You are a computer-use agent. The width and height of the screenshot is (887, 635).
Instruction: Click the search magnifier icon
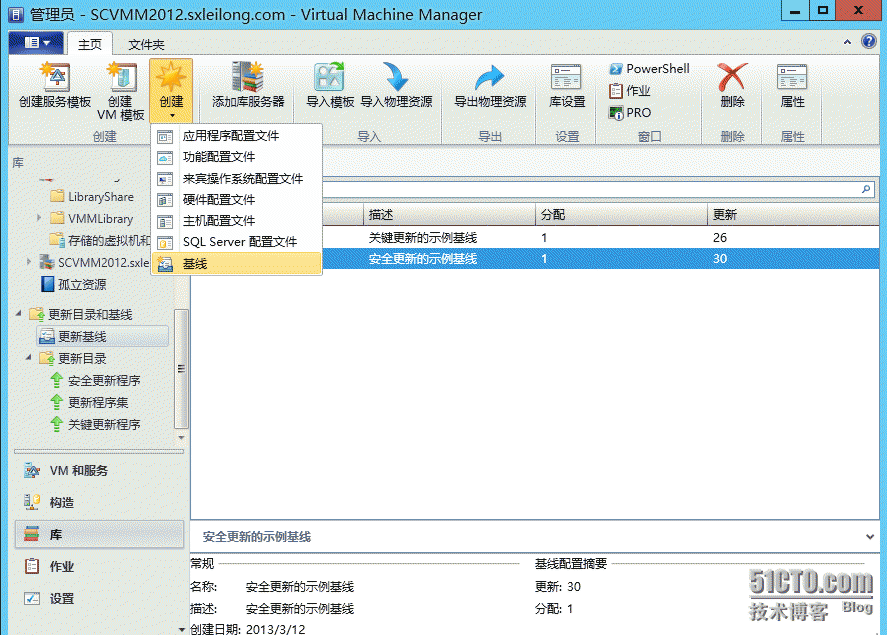[866, 189]
